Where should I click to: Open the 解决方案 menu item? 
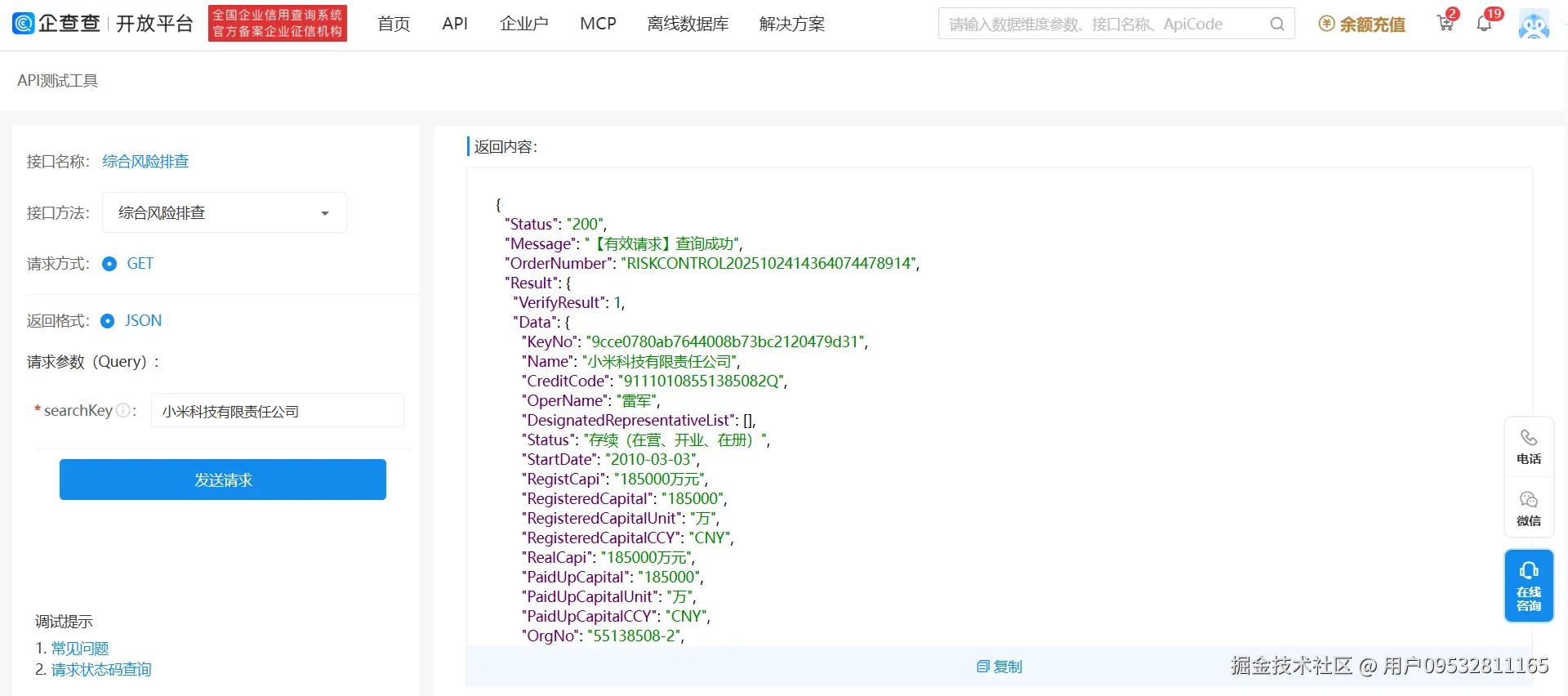pyautogui.click(x=792, y=25)
